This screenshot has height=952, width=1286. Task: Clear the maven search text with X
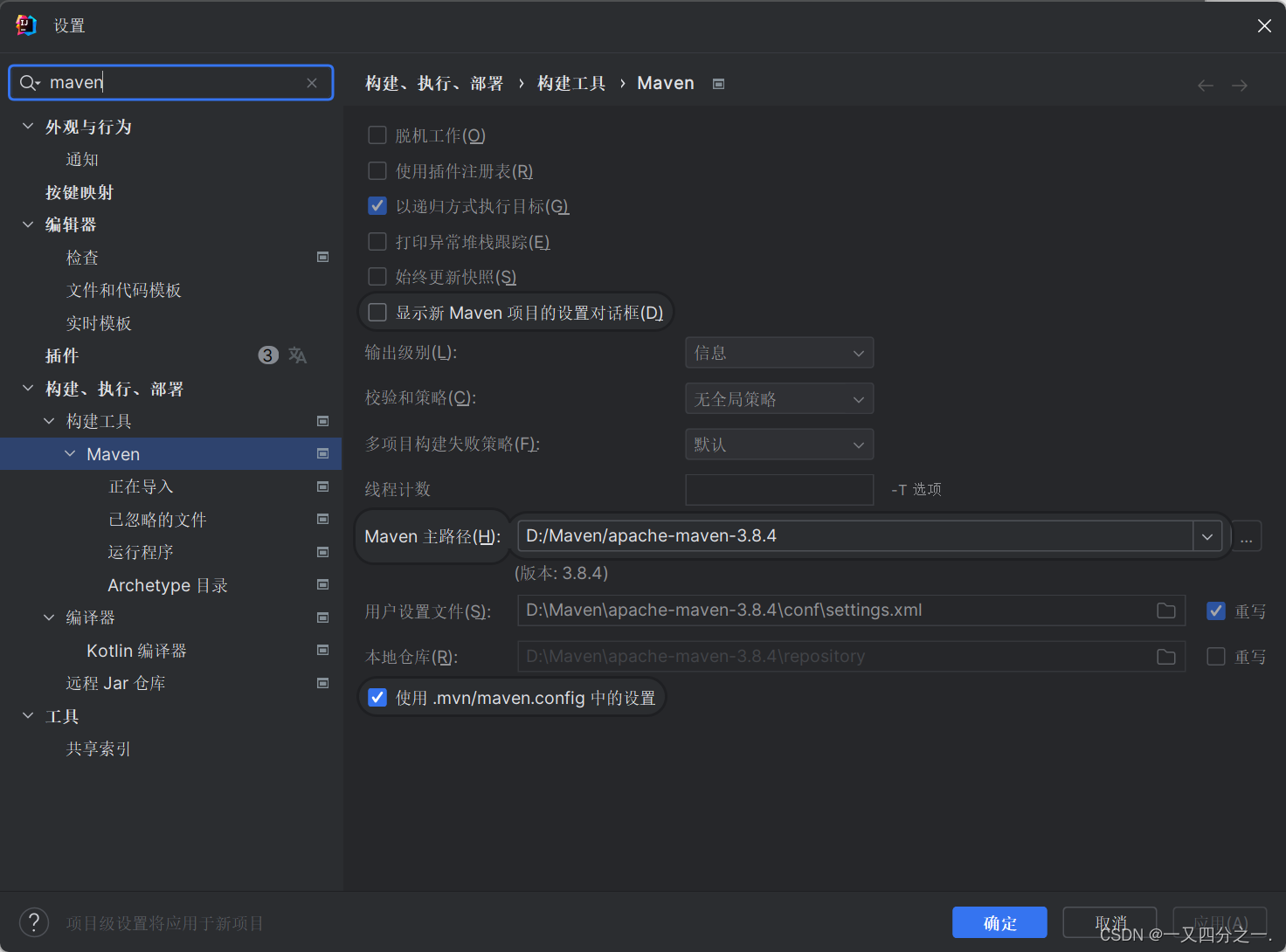coord(312,83)
